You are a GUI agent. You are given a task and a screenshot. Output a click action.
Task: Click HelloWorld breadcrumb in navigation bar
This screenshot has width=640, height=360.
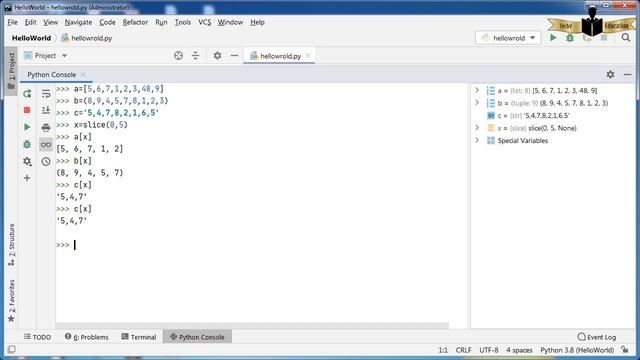click(31, 38)
